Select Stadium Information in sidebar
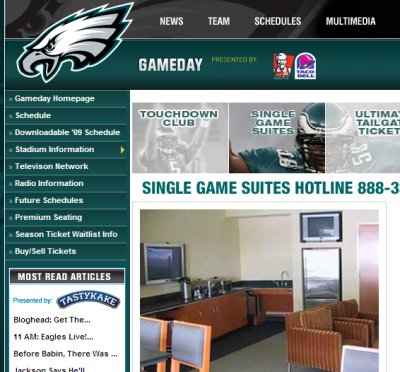The height and width of the screenshot is (372, 400). tap(55, 149)
